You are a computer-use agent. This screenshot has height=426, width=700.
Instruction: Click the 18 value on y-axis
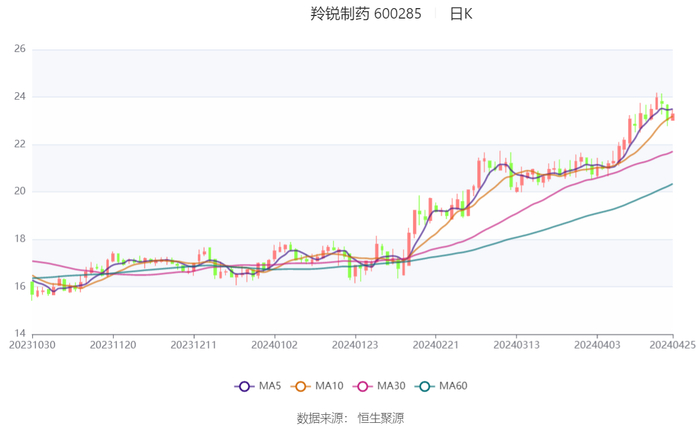coord(20,239)
